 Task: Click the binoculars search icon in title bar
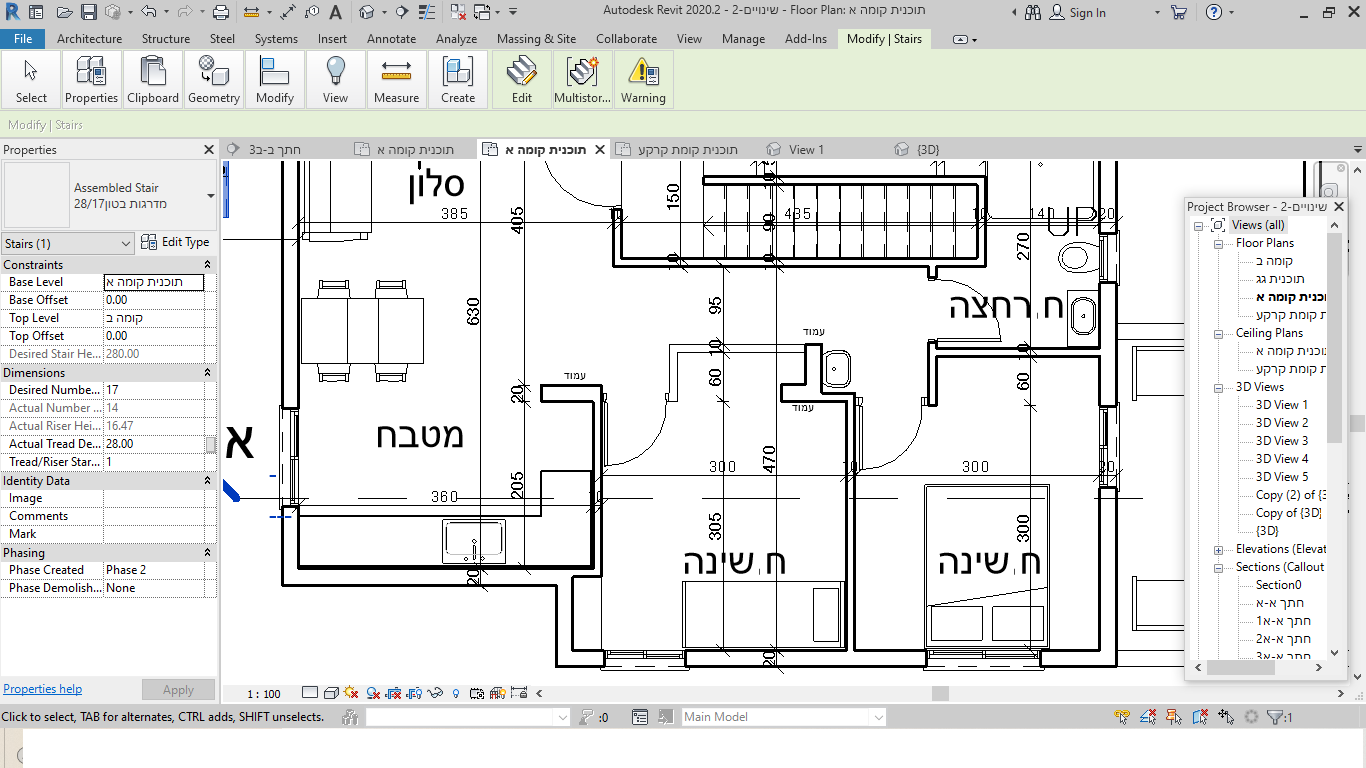pyautogui.click(x=1033, y=12)
